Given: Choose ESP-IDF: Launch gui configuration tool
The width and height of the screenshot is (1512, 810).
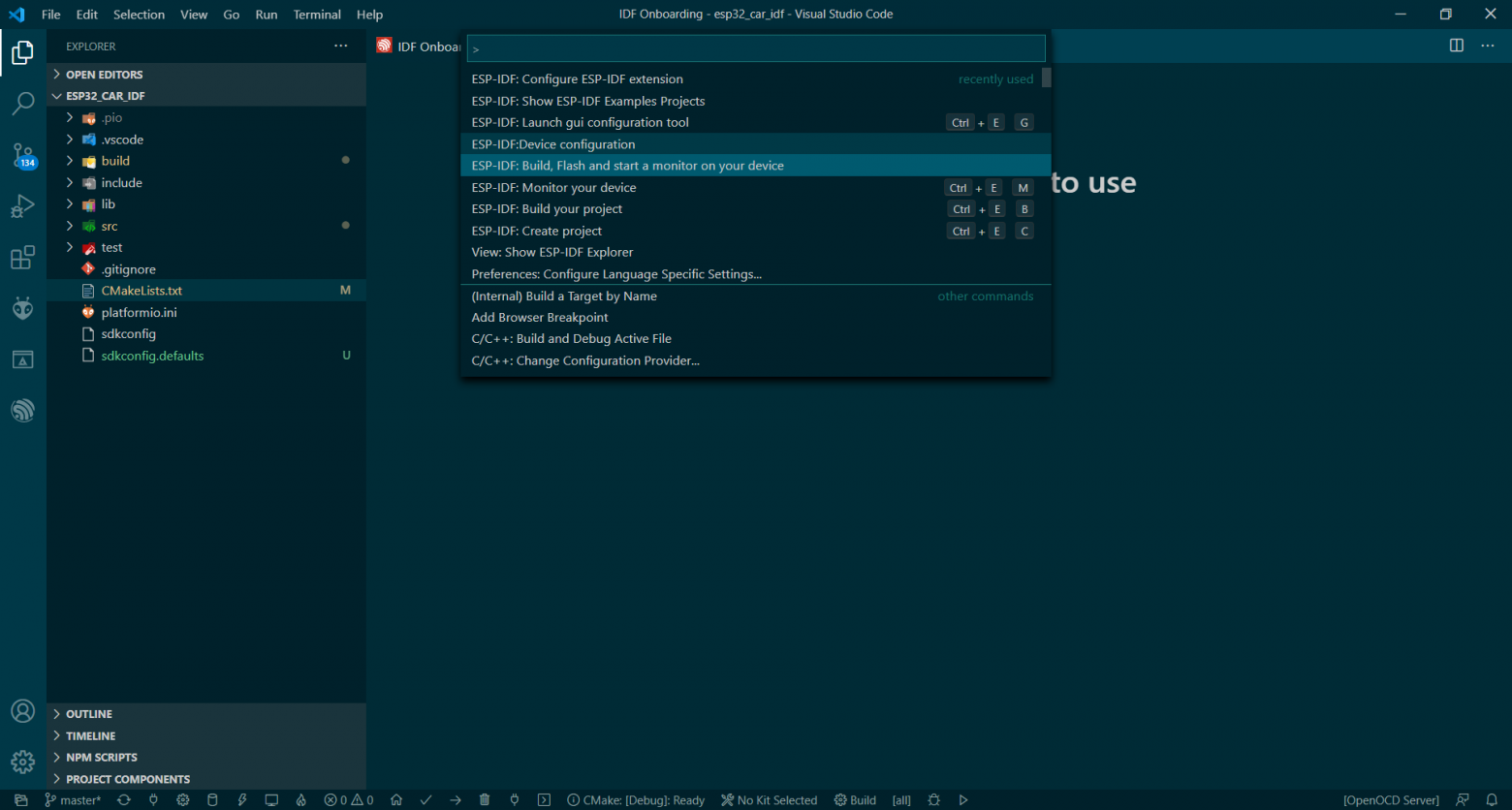Looking at the screenshot, I should click(x=755, y=122).
